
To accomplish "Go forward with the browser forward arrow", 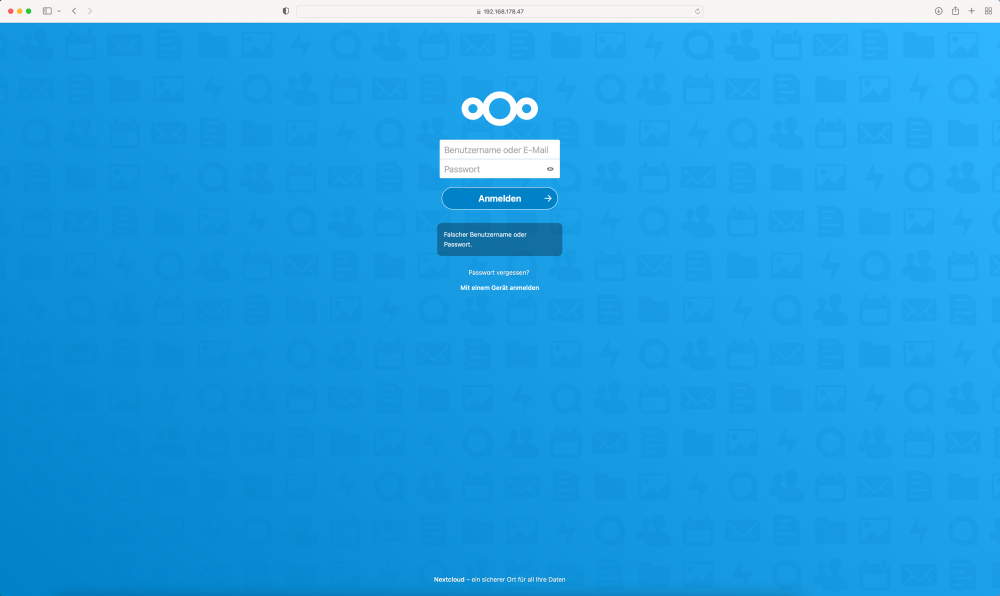I will click(90, 11).
